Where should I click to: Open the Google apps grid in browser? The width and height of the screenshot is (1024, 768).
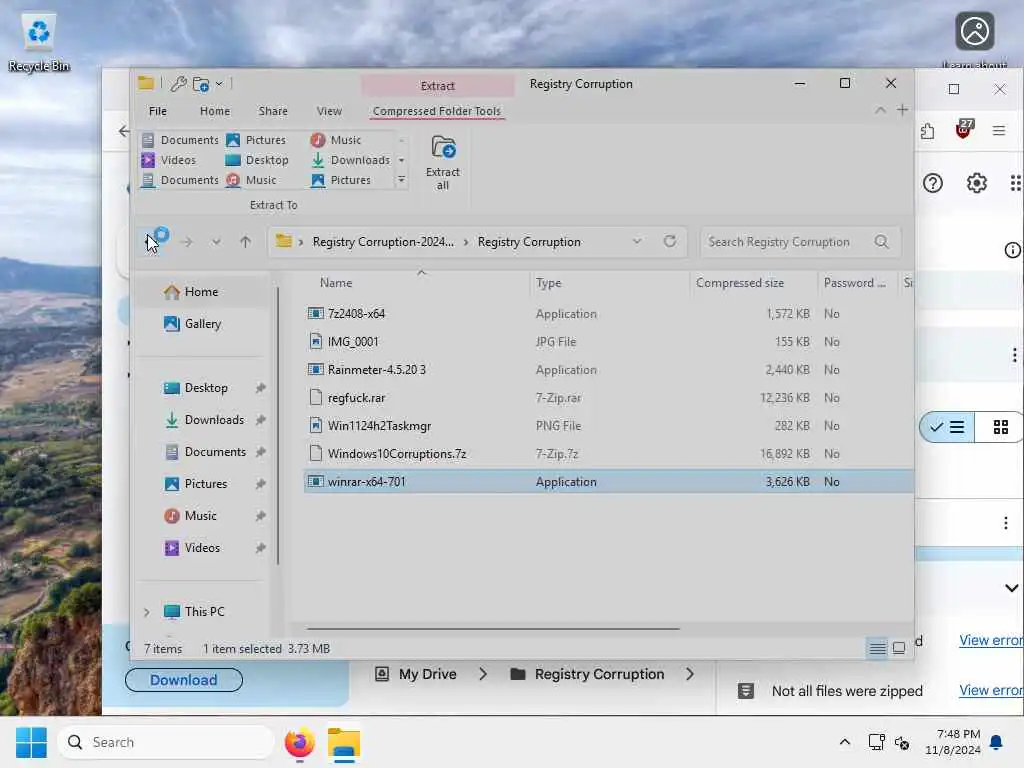[1016, 183]
